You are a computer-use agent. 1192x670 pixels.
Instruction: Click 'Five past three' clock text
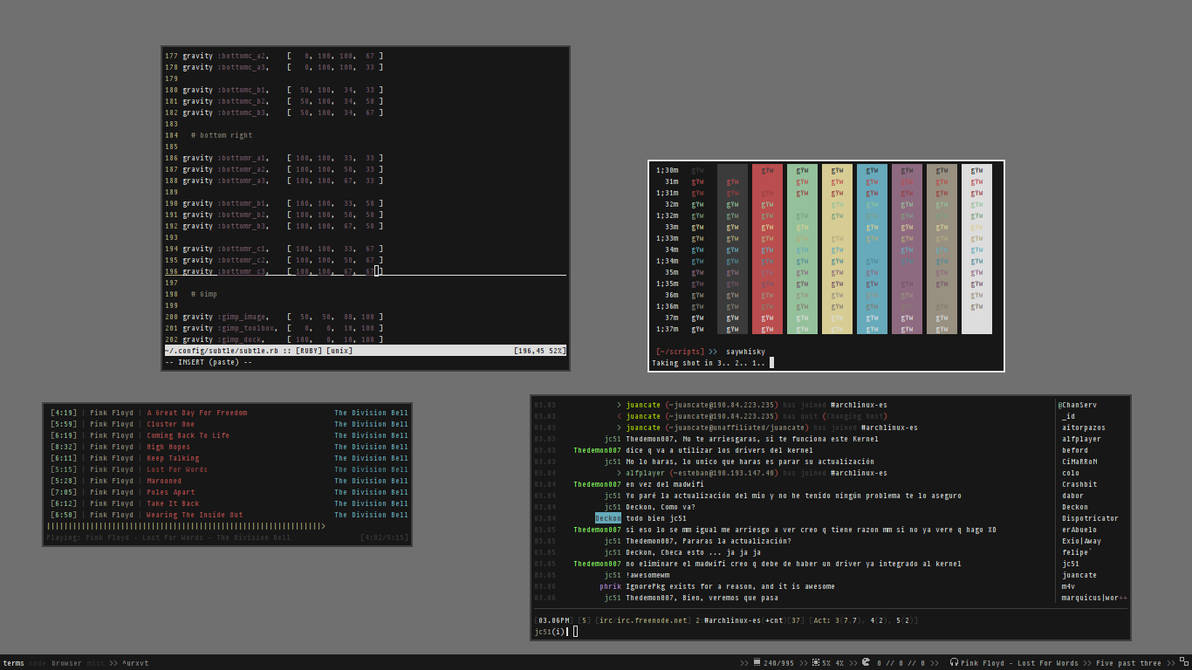[x=1128, y=663]
